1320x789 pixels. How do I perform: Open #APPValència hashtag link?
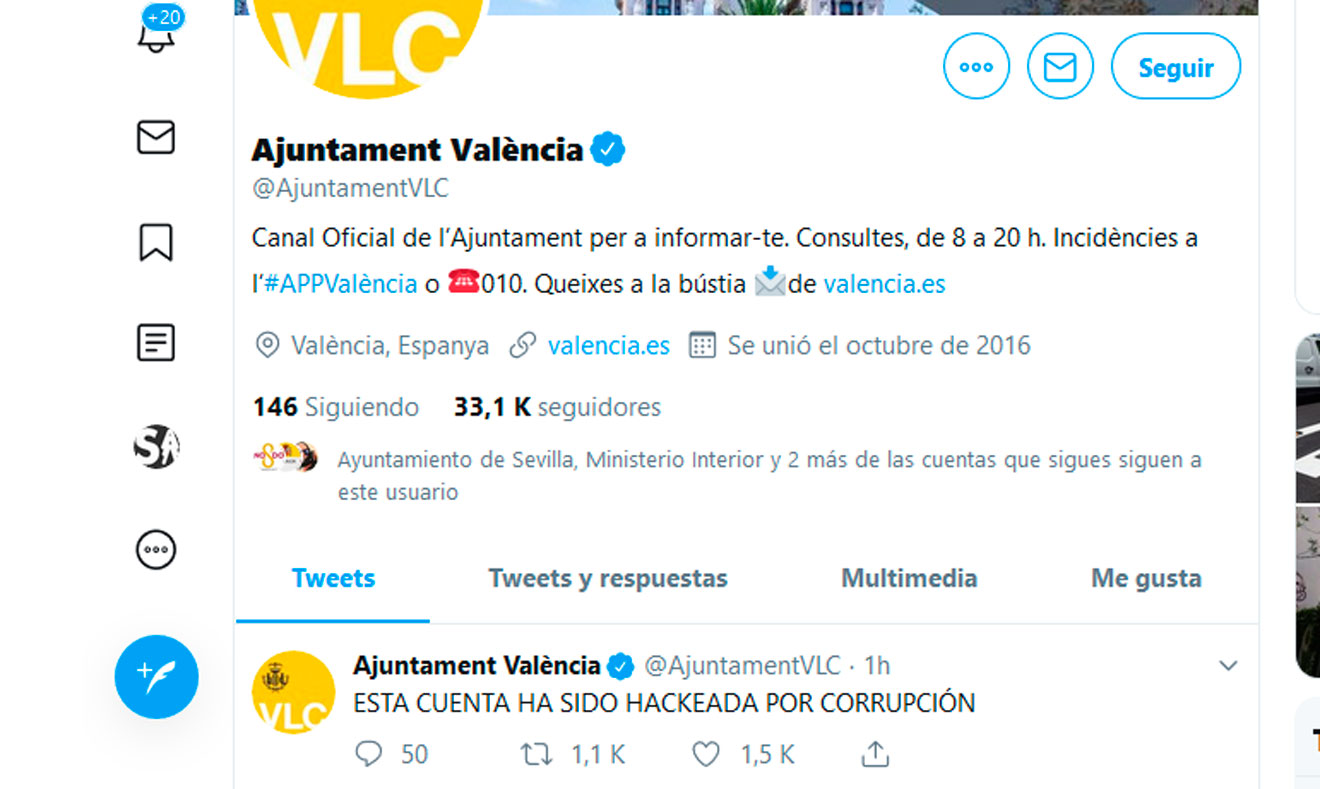[341, 284]
